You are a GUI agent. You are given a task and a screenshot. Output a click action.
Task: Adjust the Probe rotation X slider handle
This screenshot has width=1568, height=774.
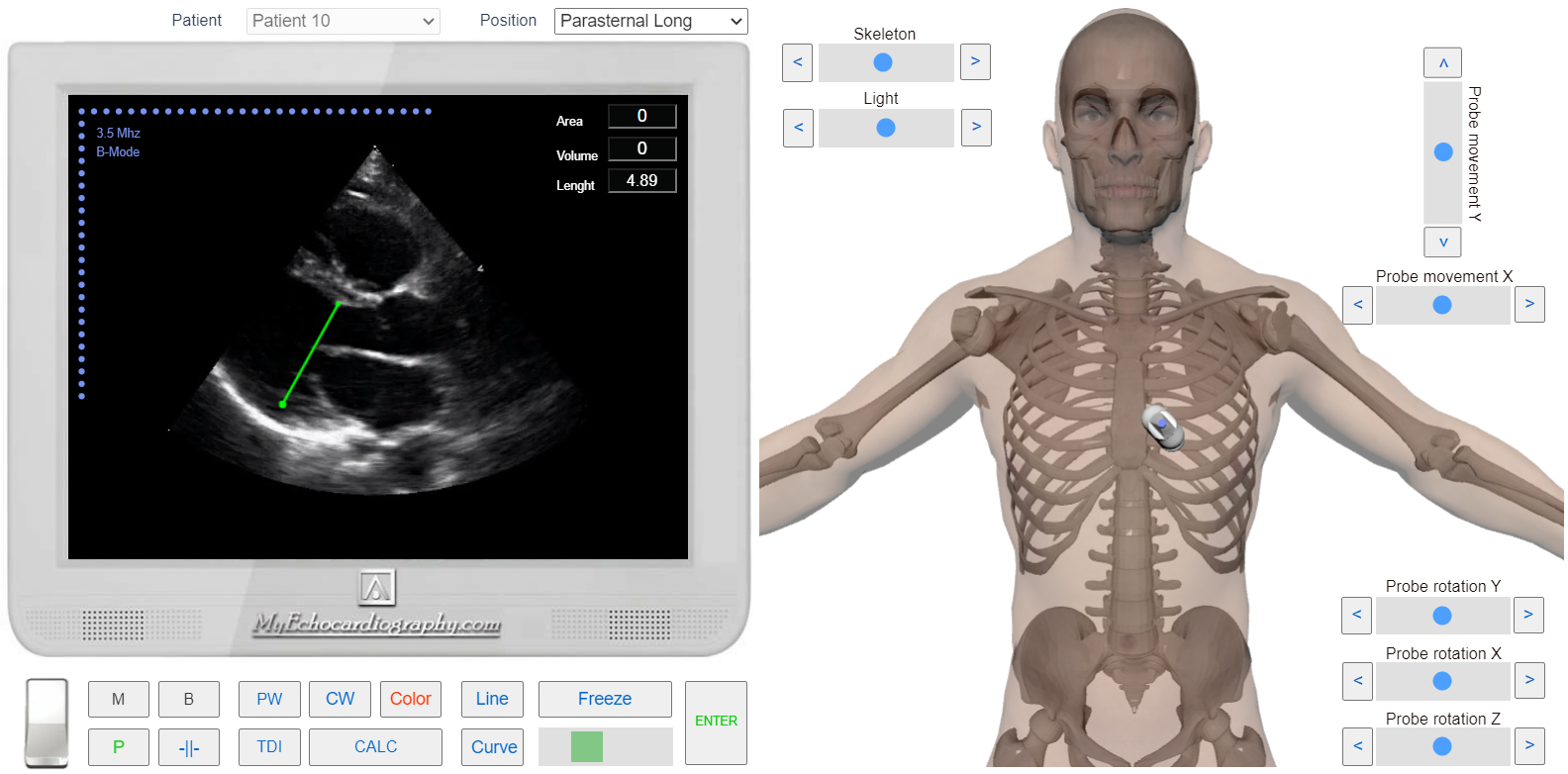point(1442,681)
